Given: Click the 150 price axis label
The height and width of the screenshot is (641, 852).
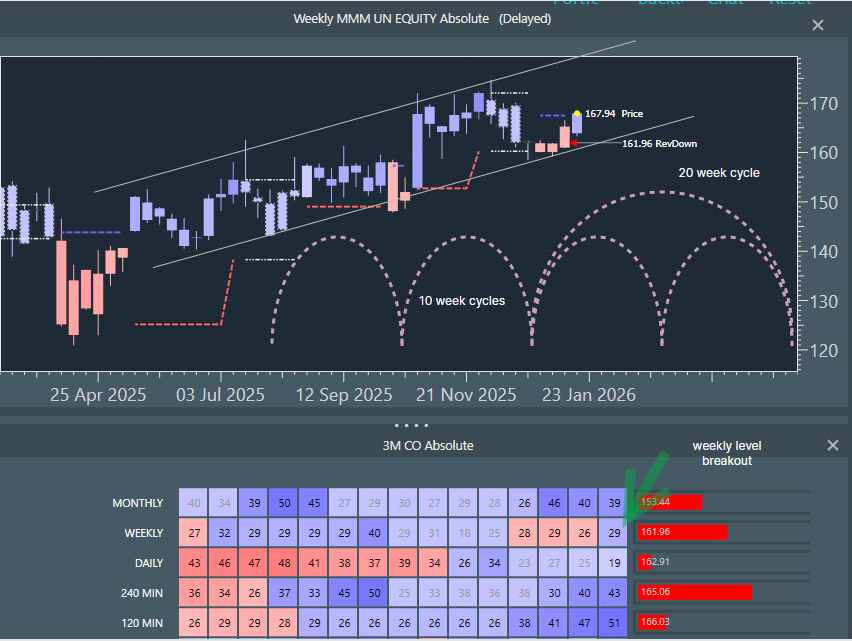Looking at the screenshot, I should coord(823,203).
